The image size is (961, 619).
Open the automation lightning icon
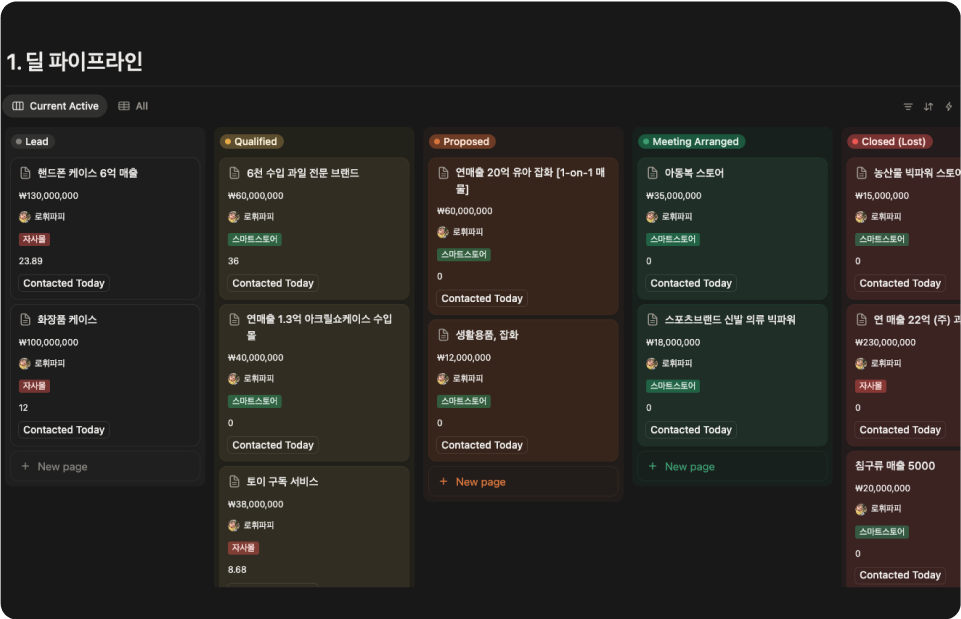[x=949, y=107]
